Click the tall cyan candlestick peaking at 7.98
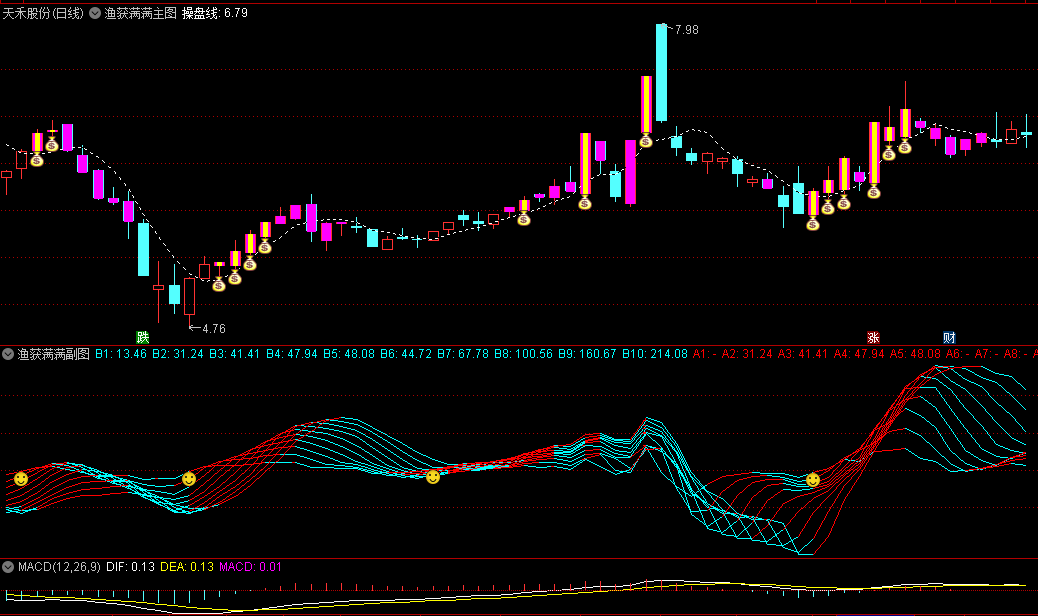The width and height of the screenshot is (1038, 616). click(x=661, y=73)
